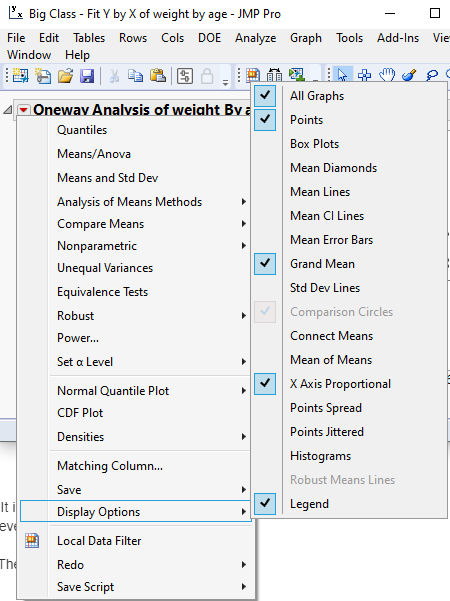Click the Paste clipboard icon
450x601 pixels.
(158, 76)
